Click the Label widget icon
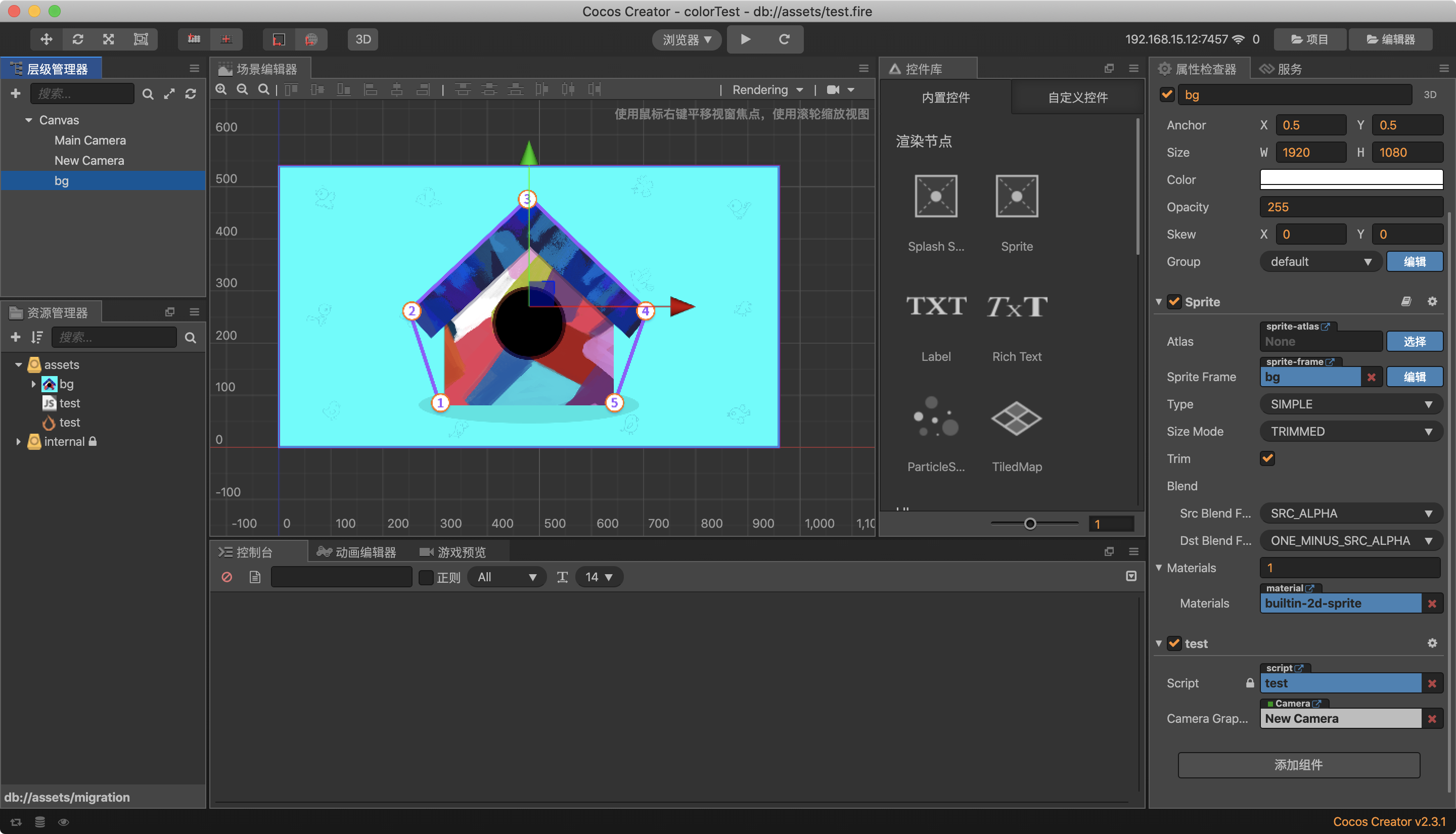The image size is (1456, 834). [x=936, y=306]
